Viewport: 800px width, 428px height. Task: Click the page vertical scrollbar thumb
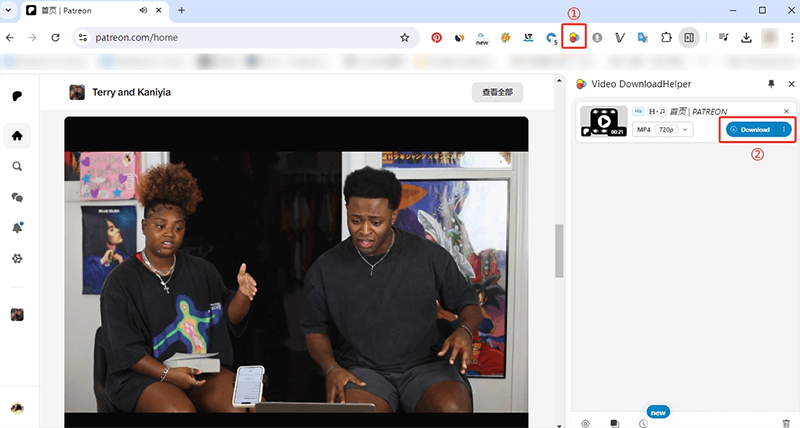559,250
